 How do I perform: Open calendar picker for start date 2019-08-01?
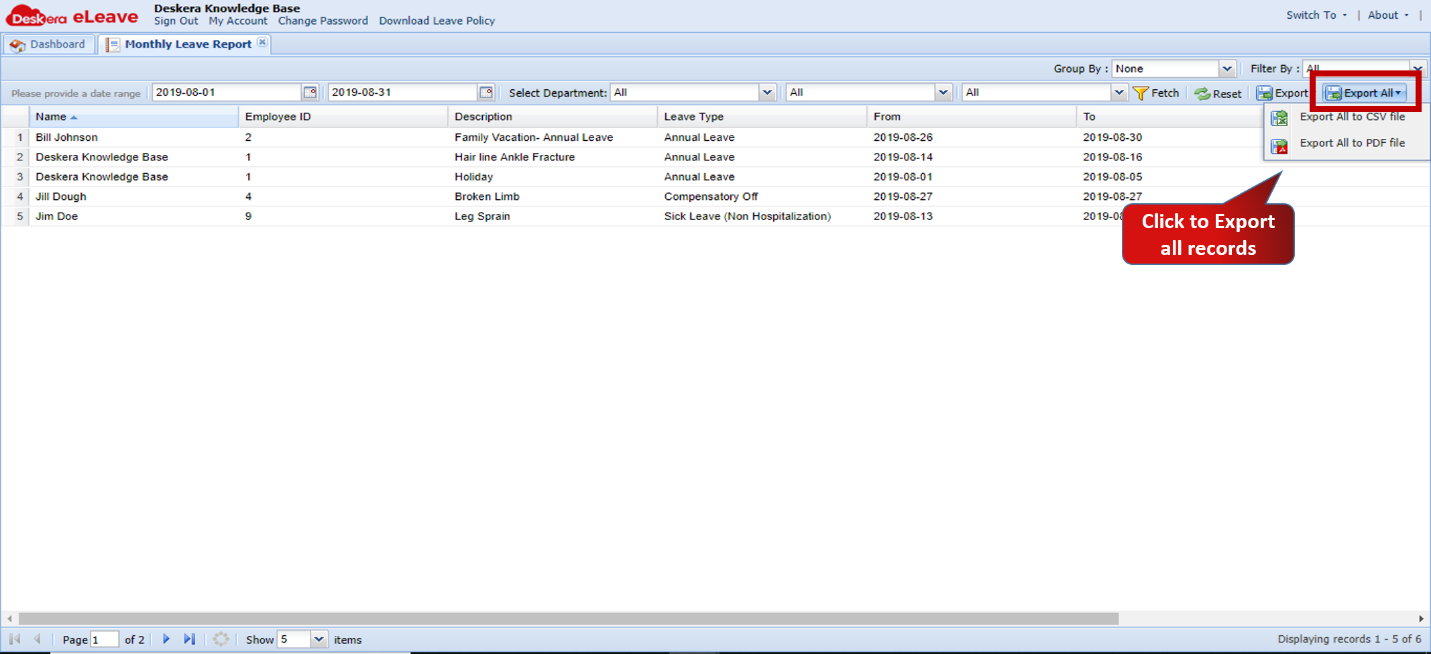[310, 92]
